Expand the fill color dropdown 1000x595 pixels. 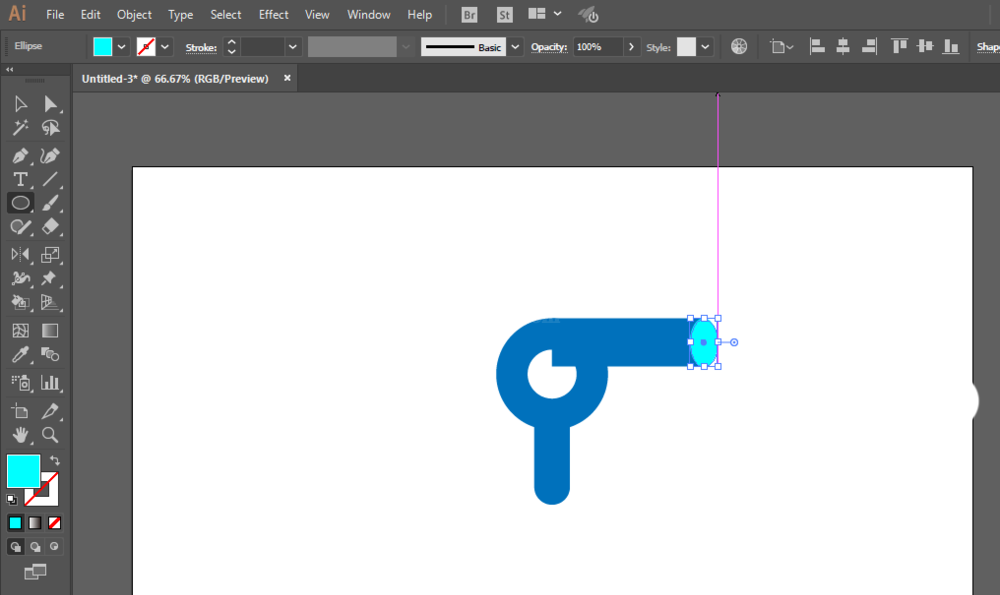pos(121,47)
